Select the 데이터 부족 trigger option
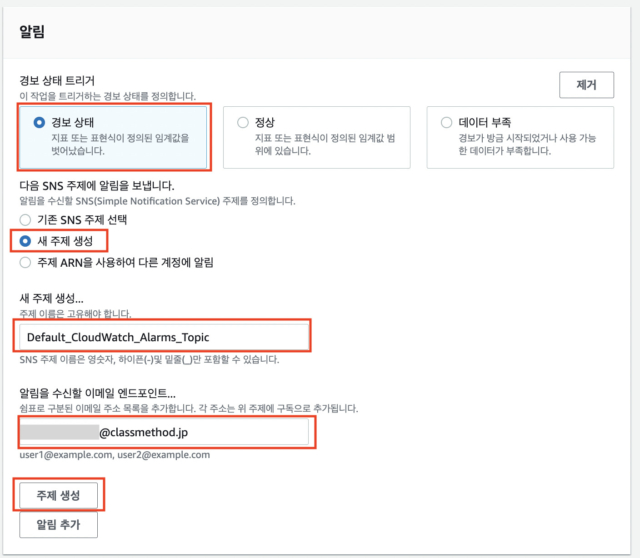Image resolution: width=640 pixels, height=558 pixels. [446, 122]
